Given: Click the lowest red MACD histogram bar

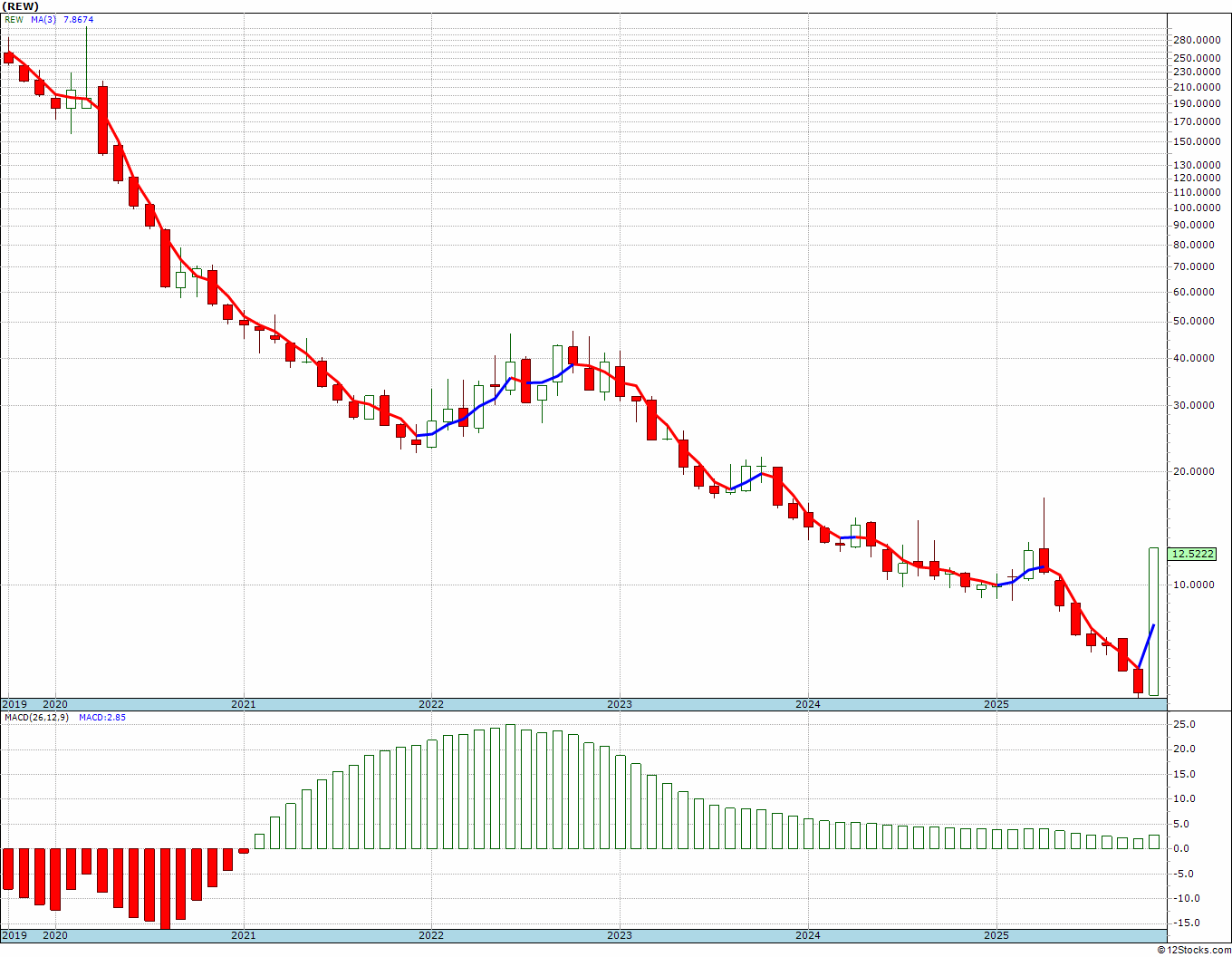Looking at the screenshot, I should (165, 889).
